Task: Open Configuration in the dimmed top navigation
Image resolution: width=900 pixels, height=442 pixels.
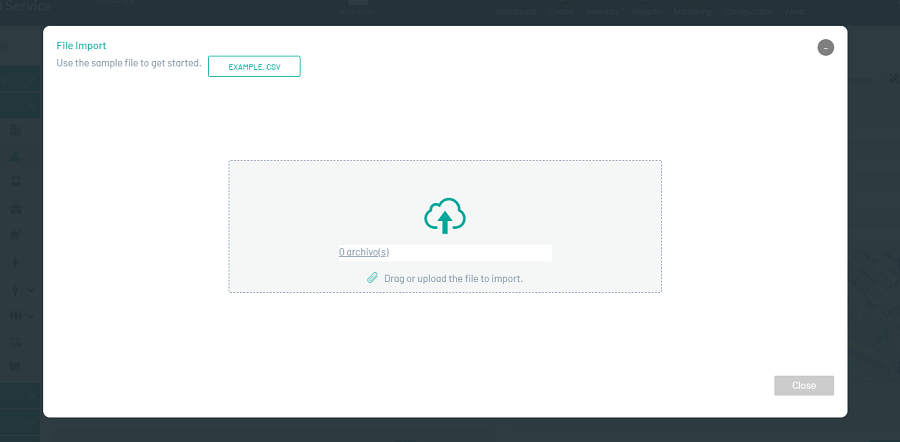Action: (x=748, y=11)
